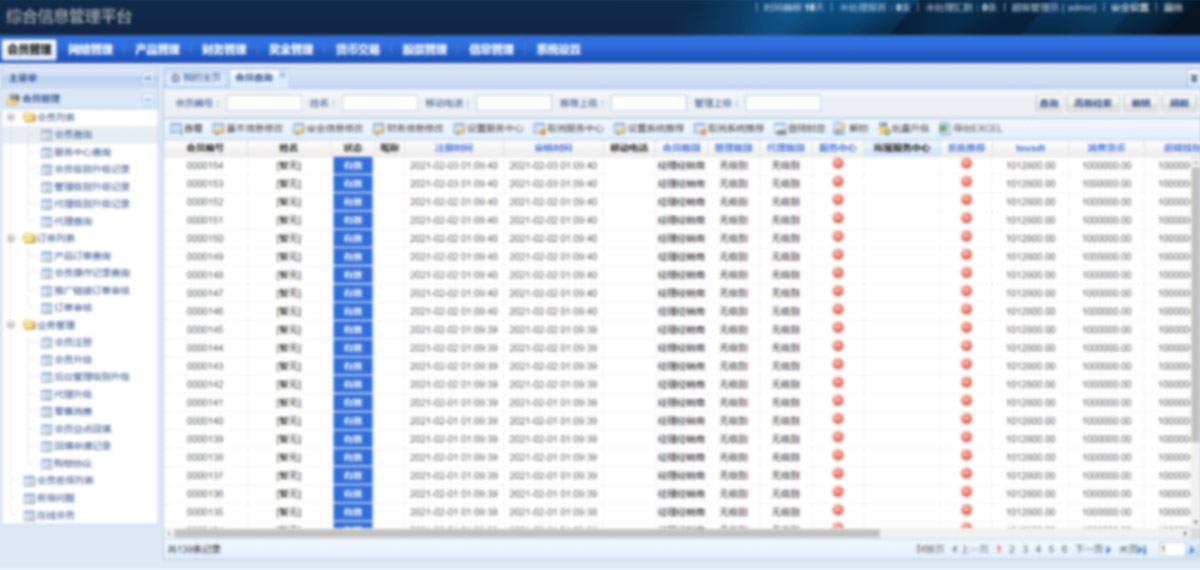Collapse the 会员管理 accordion panel
The image size is (1200, 570).
(x=148, y=99)
